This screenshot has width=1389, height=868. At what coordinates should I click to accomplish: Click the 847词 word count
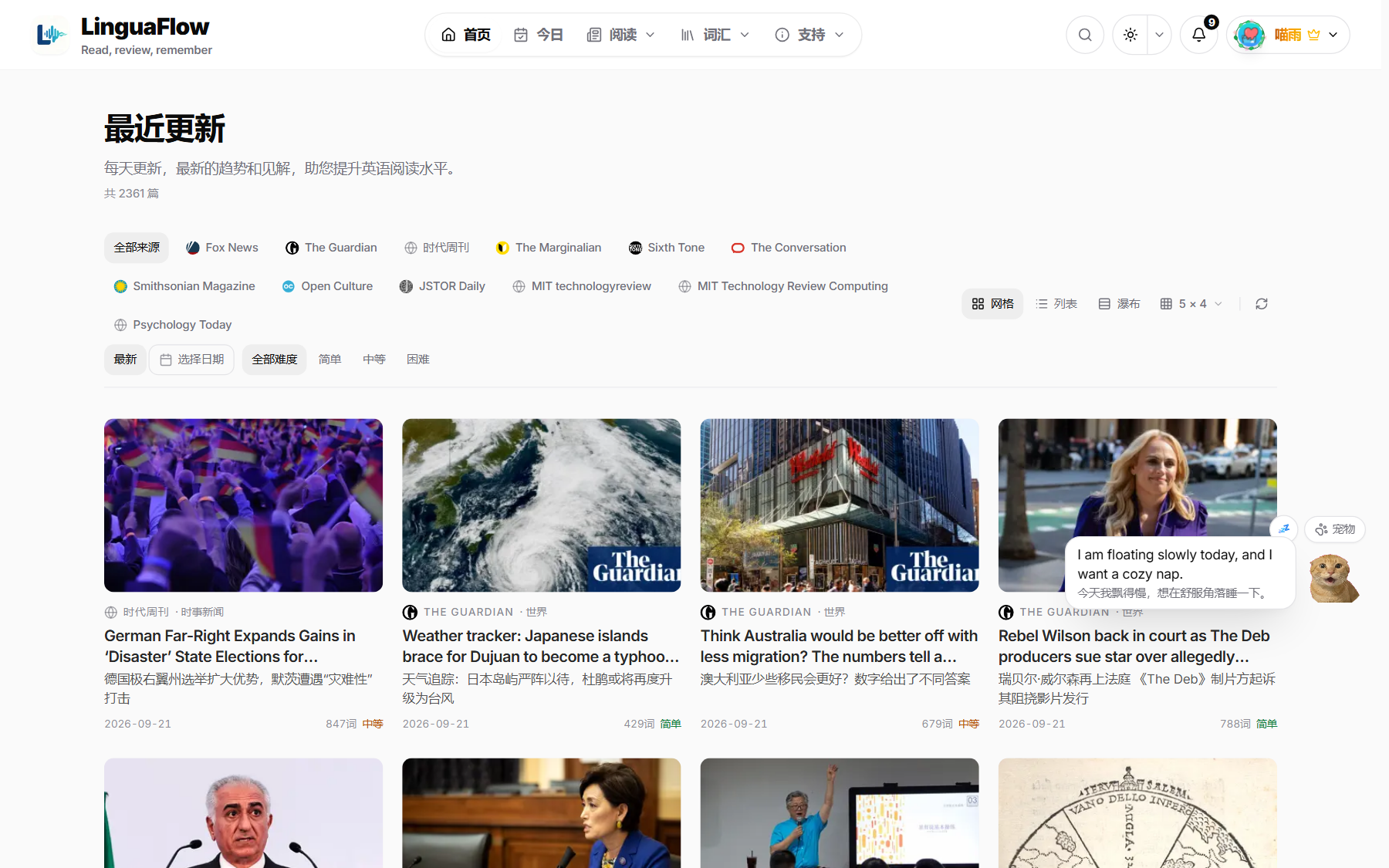coord(341,724)
